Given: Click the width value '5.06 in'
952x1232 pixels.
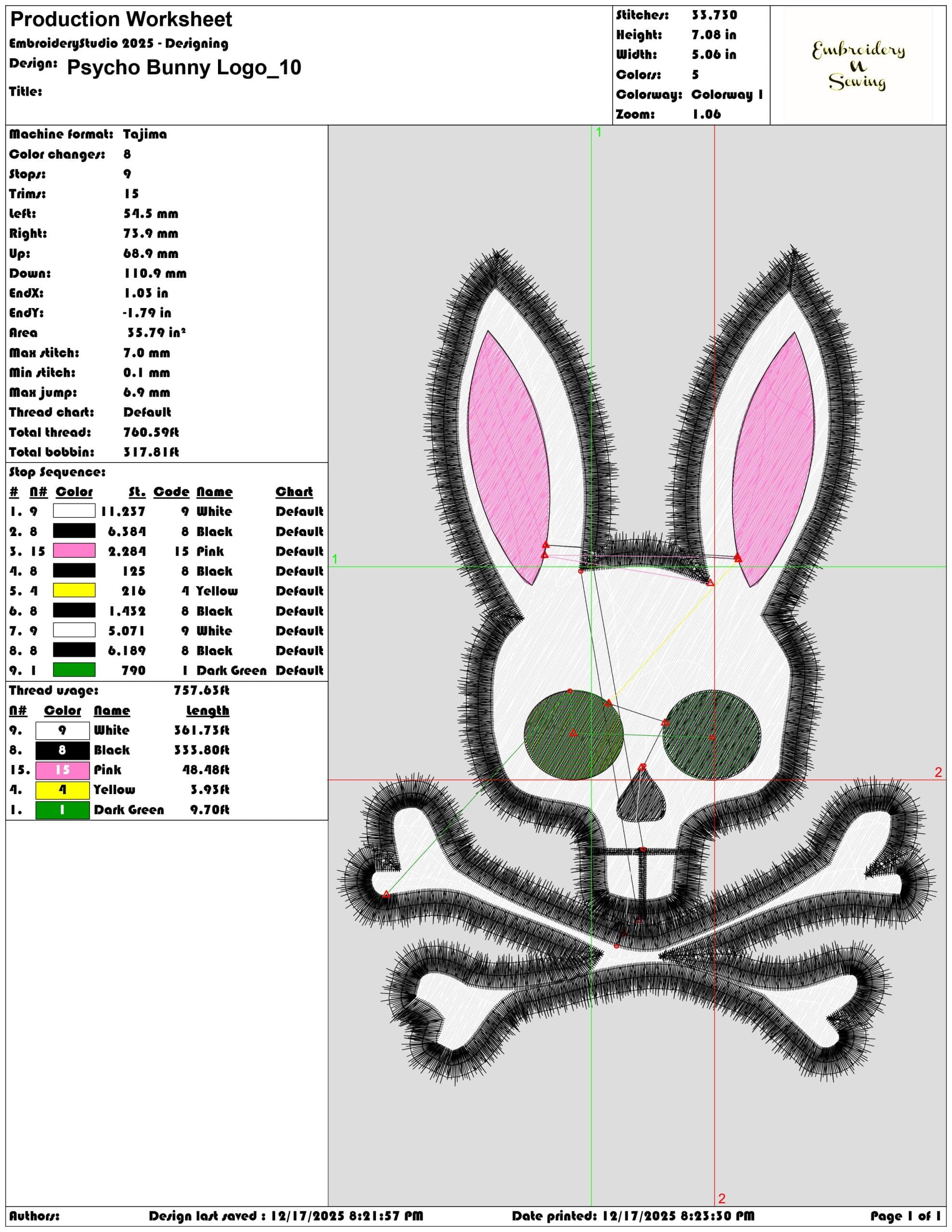Looking at the screenshot, I should 714,55.
